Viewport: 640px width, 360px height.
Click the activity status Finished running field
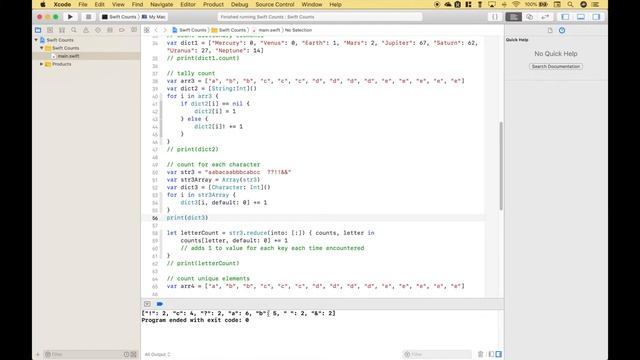click(320, 17)
